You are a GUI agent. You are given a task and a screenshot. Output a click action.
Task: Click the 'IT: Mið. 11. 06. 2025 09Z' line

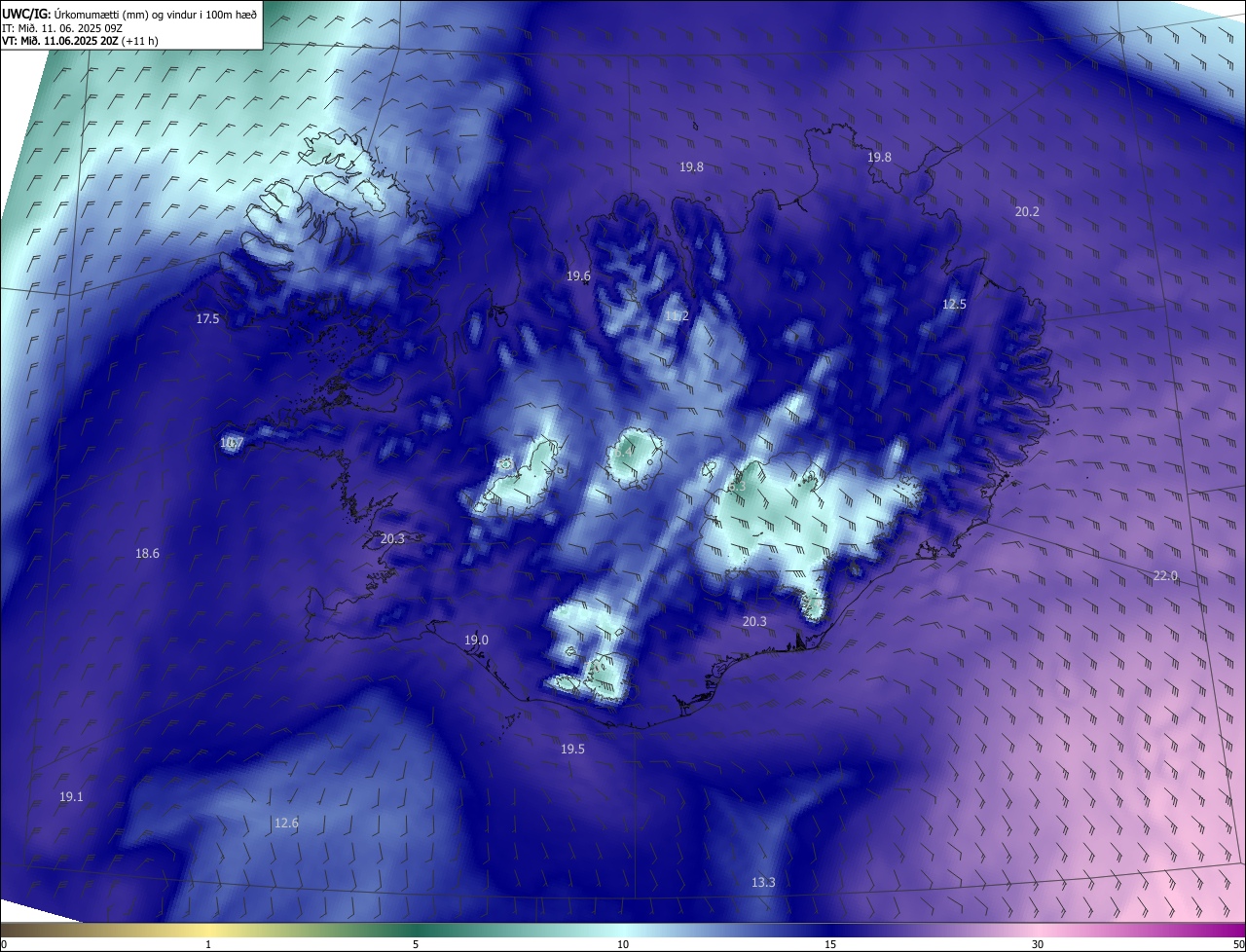point(62,28)
